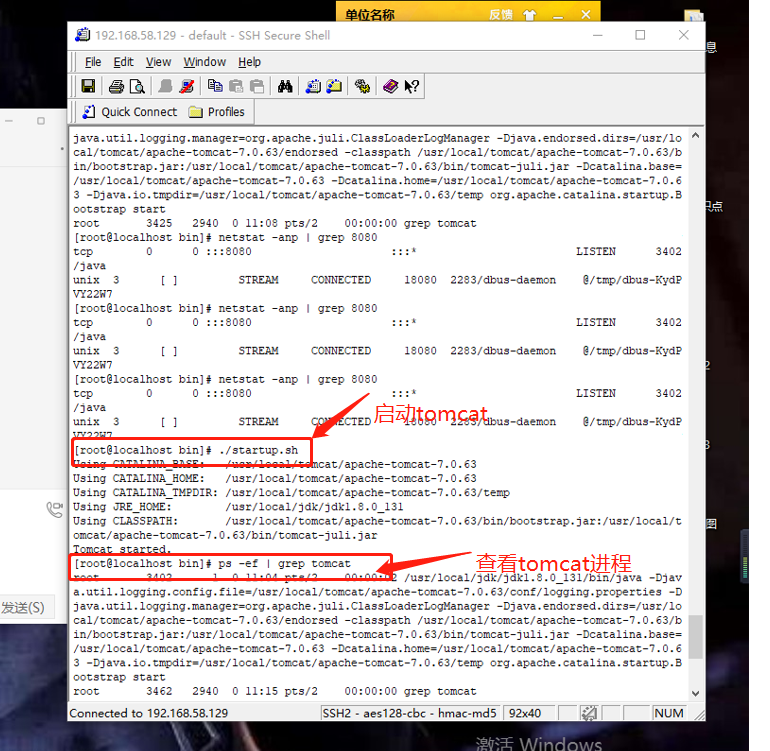
Task: Click the 'Tomcat started.' output line
Action: click(x=122, y=549)
